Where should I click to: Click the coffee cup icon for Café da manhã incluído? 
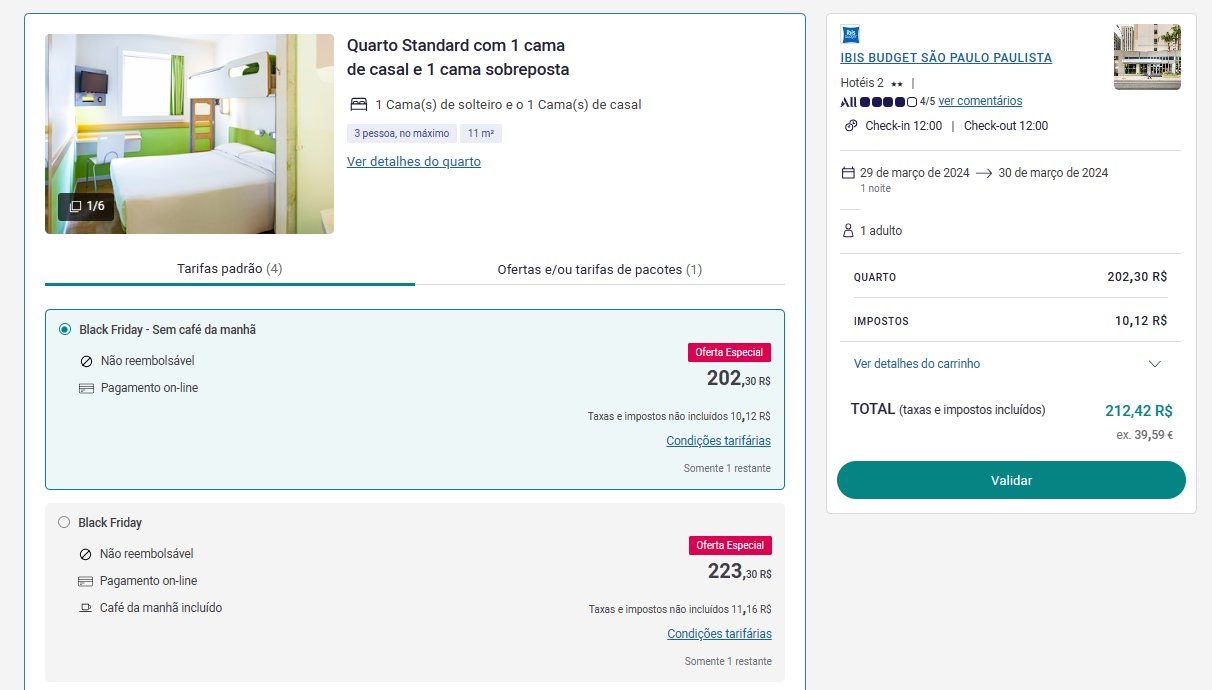point(86,608)
